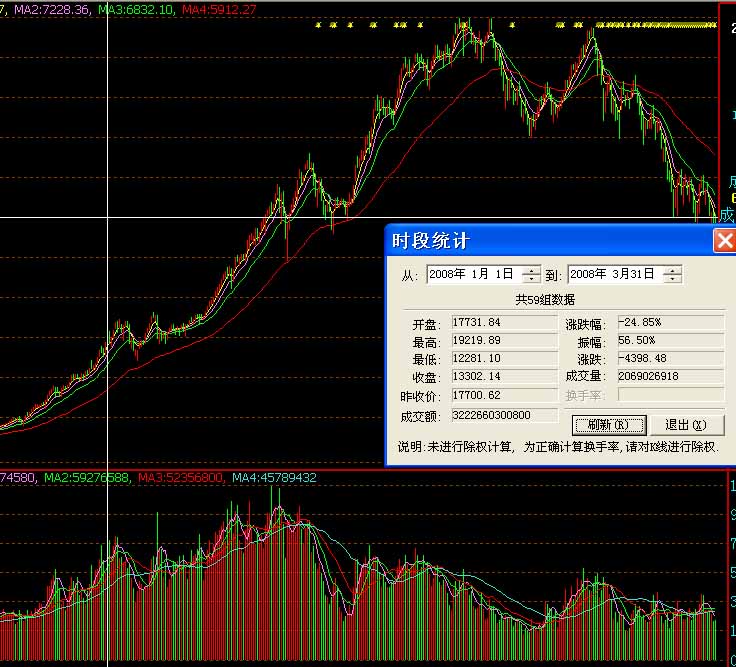Select the 成交额 value 3222660300800
736x667 pixels.
504,415
